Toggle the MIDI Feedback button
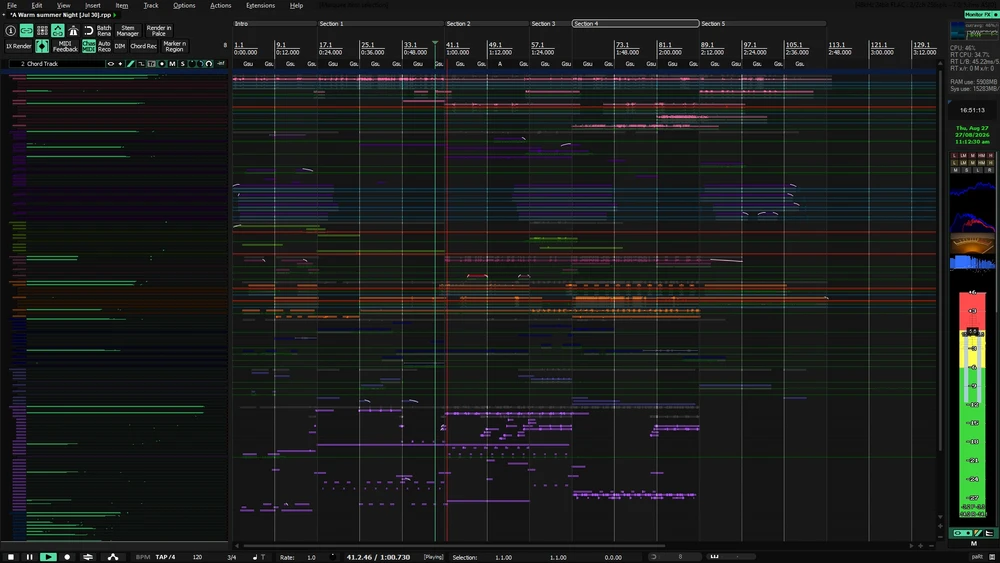The height and width of the screenshot is (563, 1000). (x=65, y=46)
